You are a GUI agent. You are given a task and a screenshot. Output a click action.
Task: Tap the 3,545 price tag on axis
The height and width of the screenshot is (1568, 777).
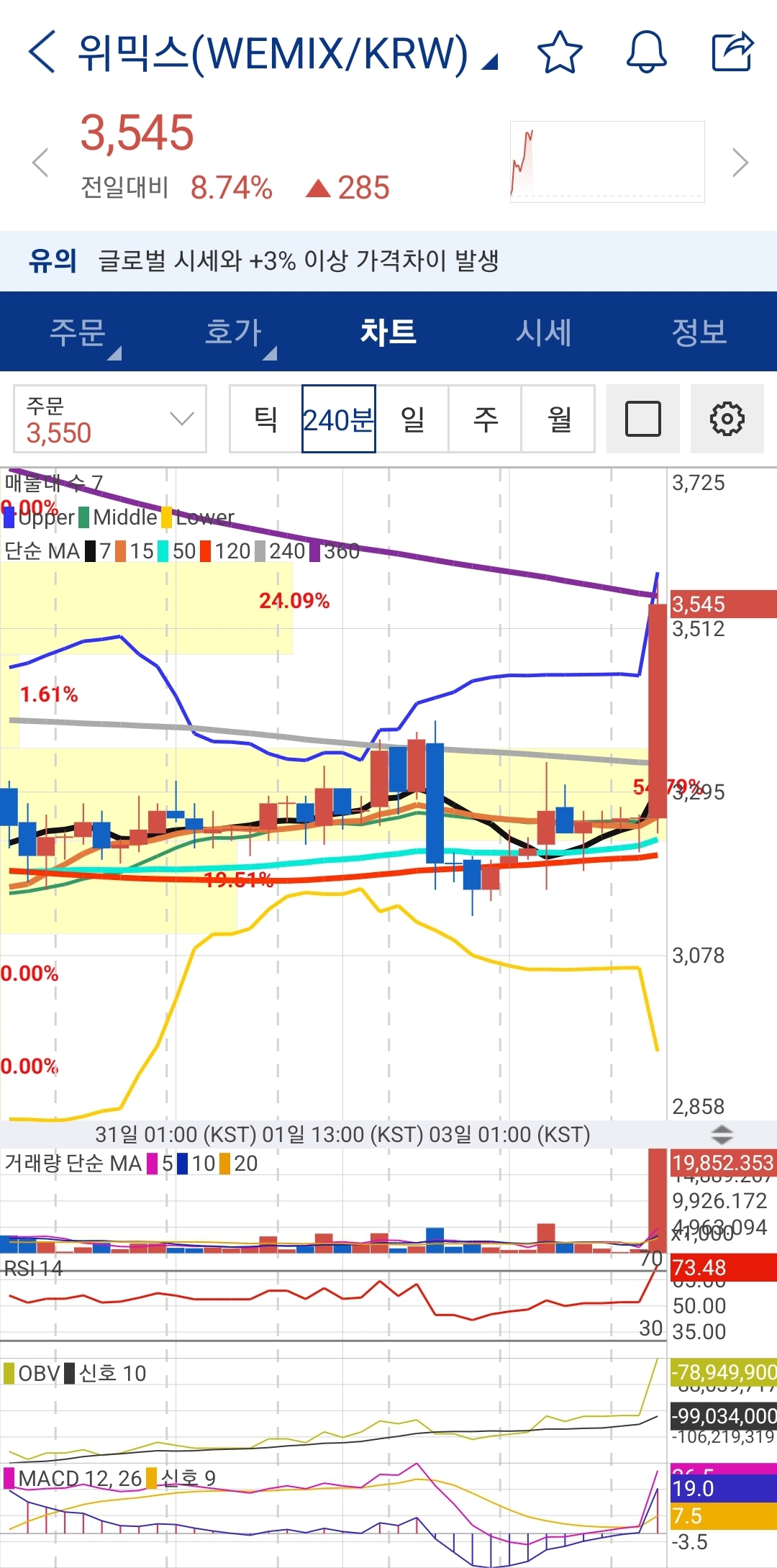tap(723, 604)
